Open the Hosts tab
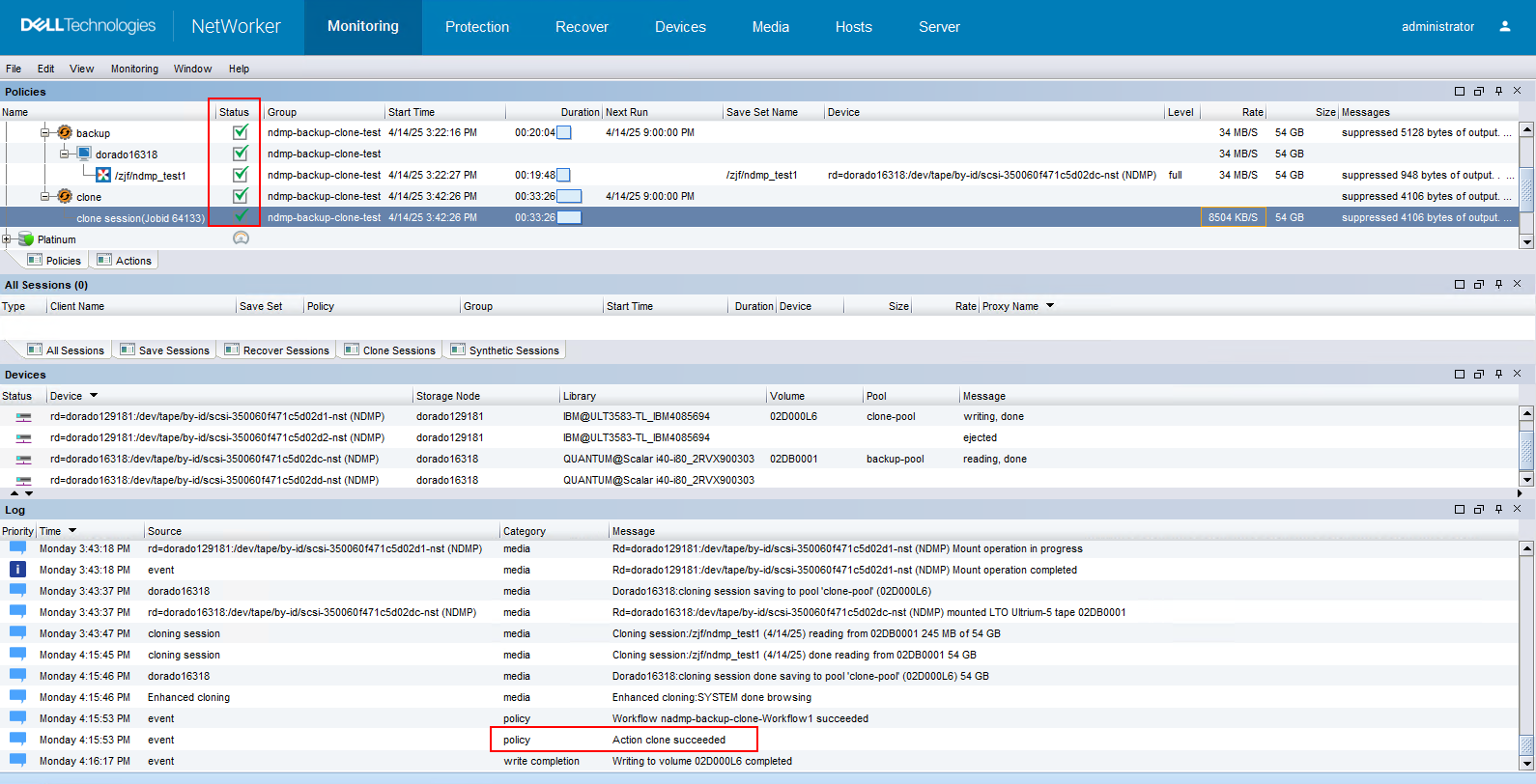 (854, 27)
